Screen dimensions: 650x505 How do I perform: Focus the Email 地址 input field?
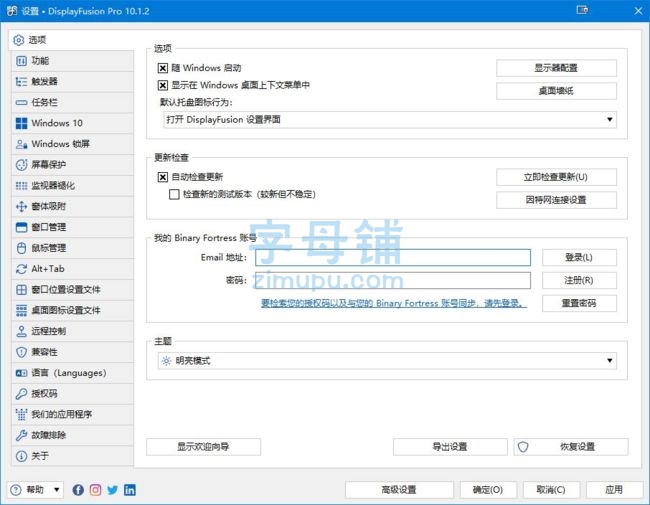pyautogui.click(x=393, y=257)
